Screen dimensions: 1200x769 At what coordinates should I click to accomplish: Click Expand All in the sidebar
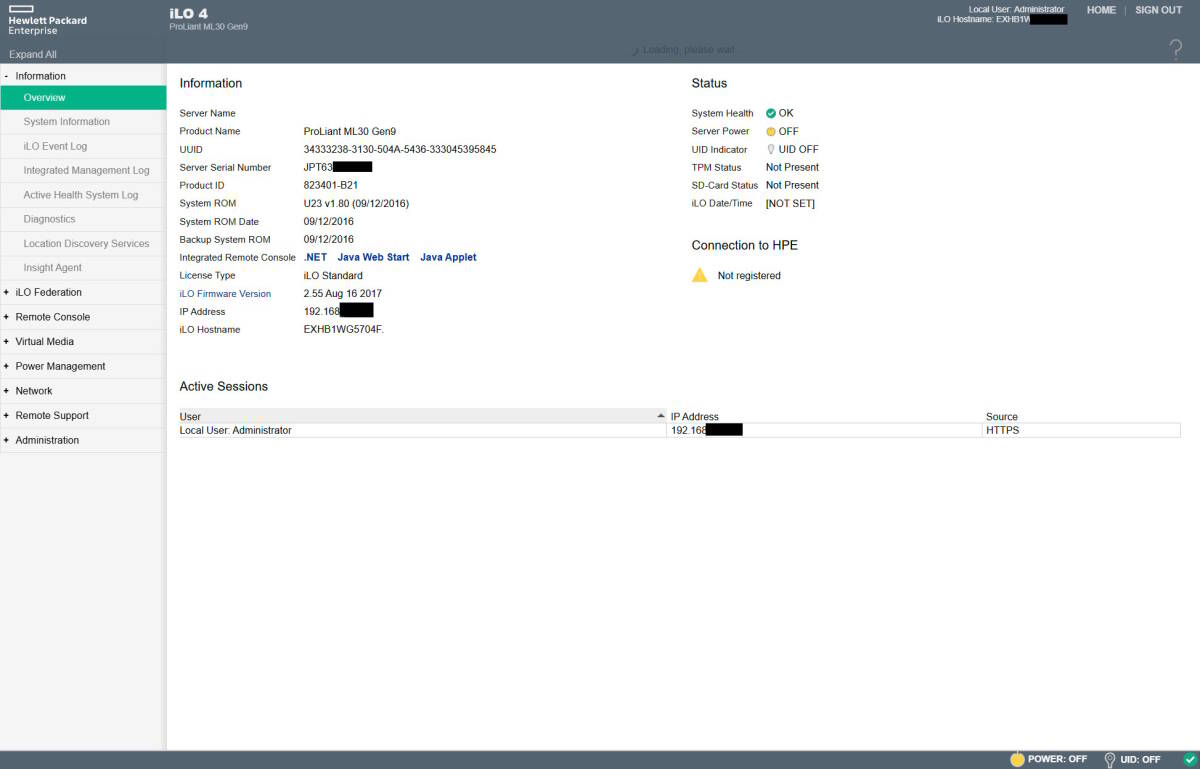click(33, 55)
